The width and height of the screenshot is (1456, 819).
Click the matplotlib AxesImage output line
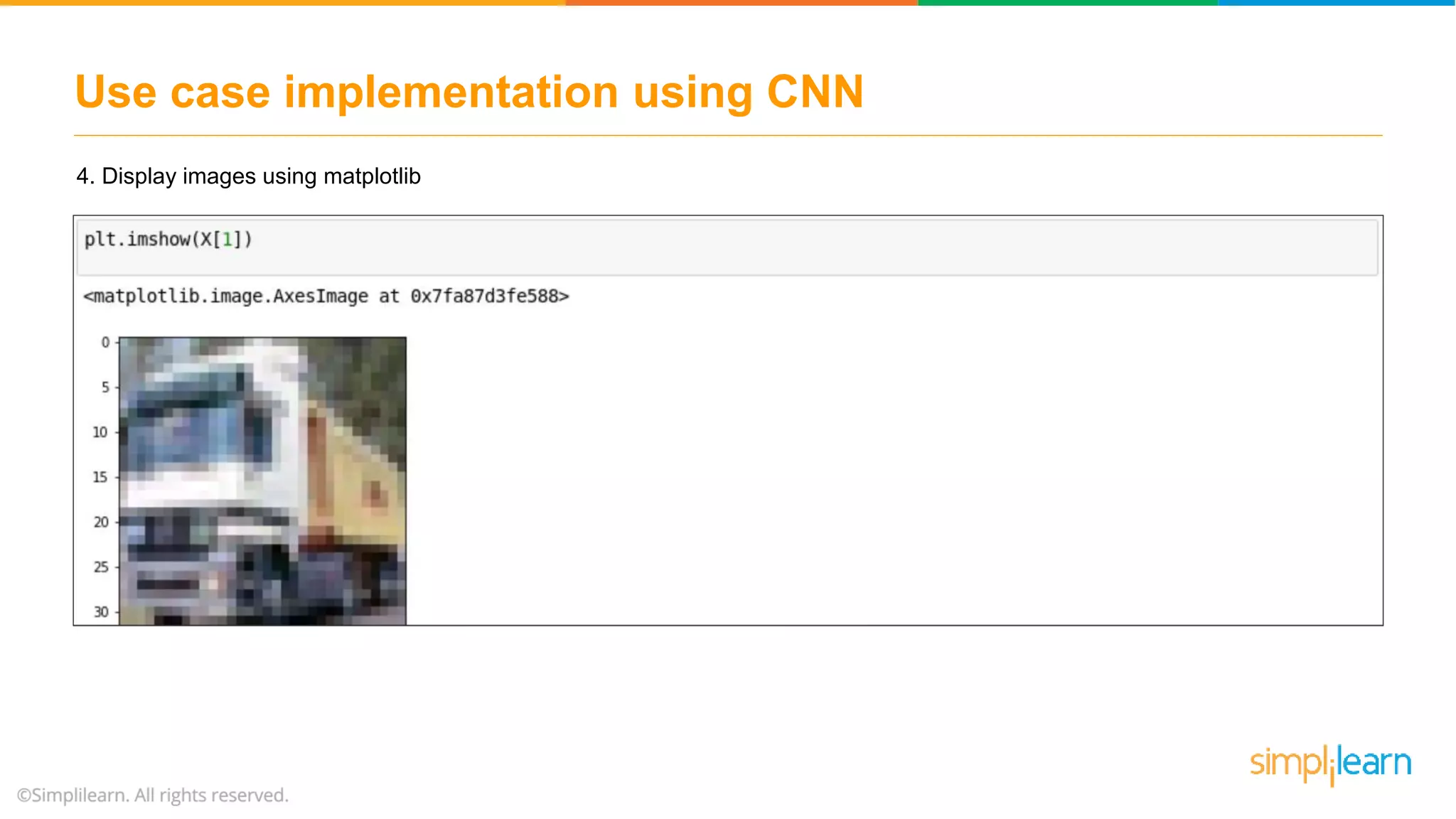click(x=326, y=296)
